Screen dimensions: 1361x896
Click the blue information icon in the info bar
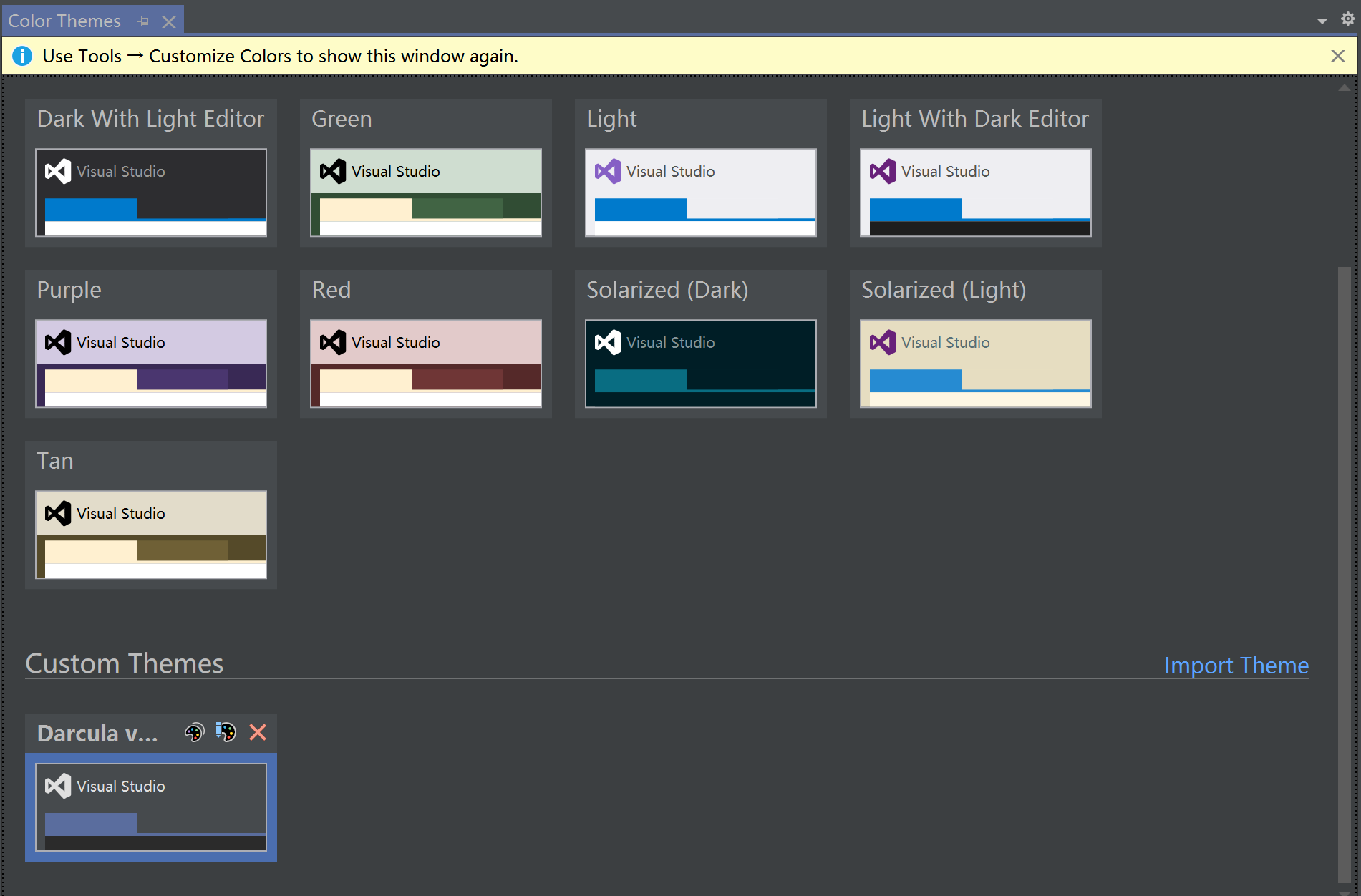click(22, 55)
